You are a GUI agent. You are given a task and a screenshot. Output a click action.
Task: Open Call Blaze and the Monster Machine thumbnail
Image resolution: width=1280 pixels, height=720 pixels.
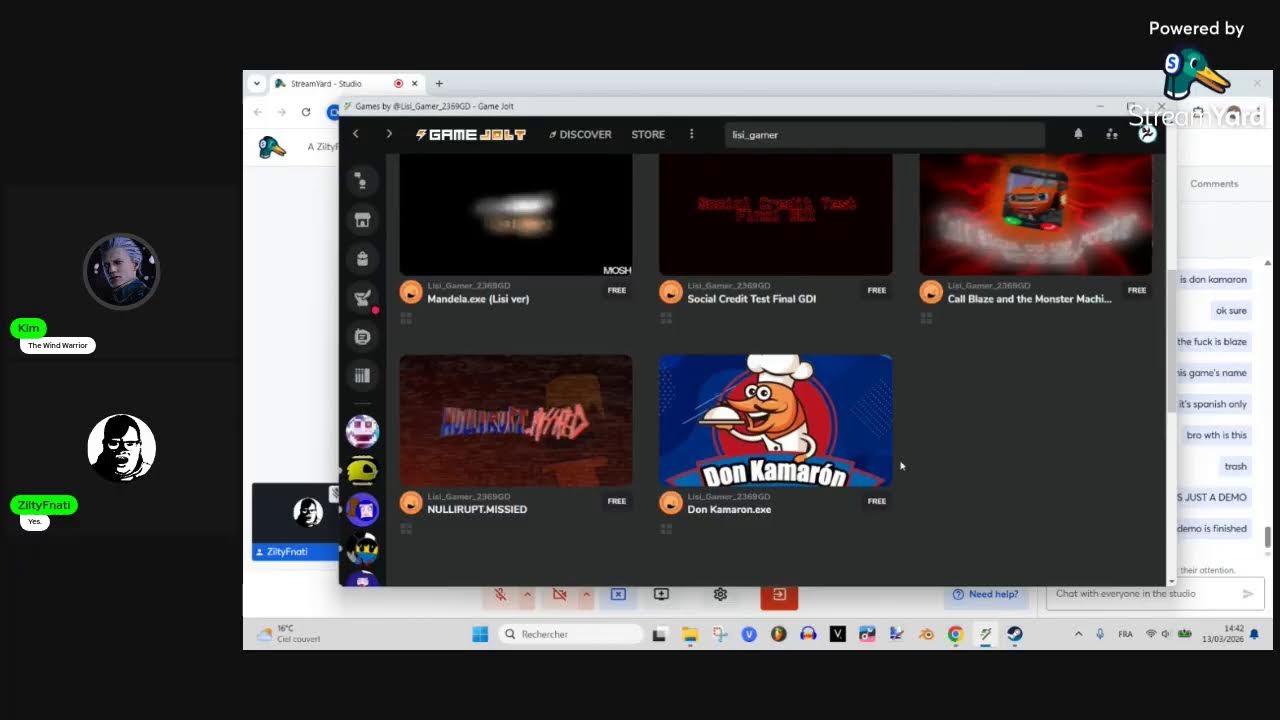coord(1036,214)
